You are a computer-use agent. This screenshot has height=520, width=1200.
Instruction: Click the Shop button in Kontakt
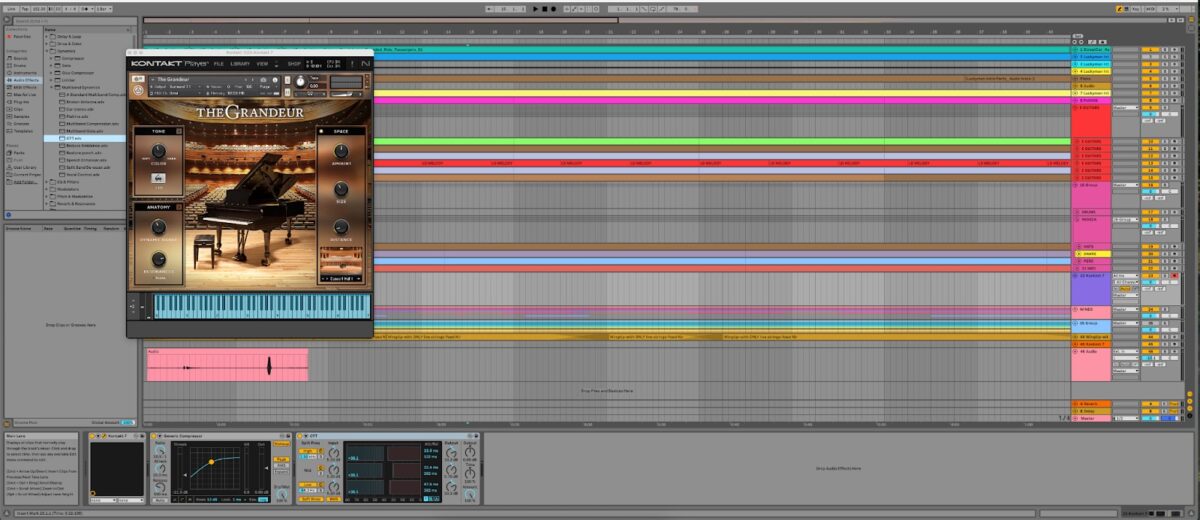click(x=294, y=63)
